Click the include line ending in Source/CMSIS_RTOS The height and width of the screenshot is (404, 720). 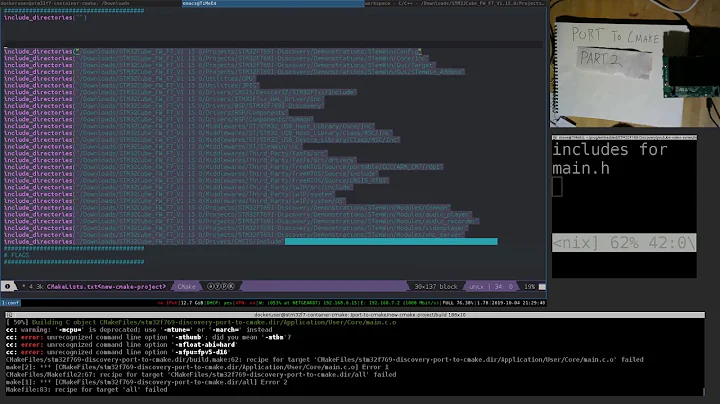point(197,180)
